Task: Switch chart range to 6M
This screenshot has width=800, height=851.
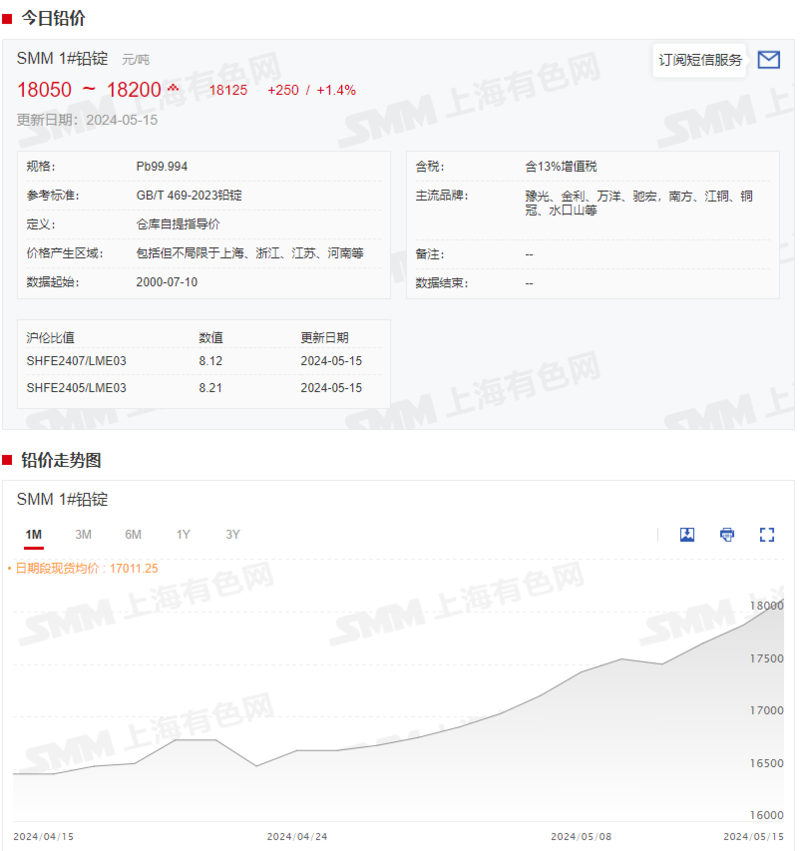Action: (x=133, y=535)
